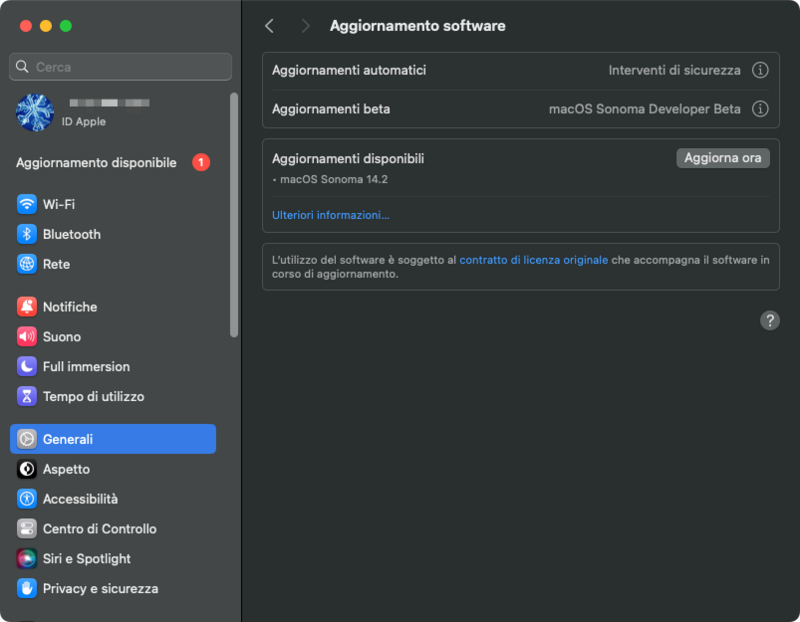The width and height of the screenshot is (800, 622).
Task: Go forward with the right chevron
Action: pyautogui.click(x=305, y=26)
